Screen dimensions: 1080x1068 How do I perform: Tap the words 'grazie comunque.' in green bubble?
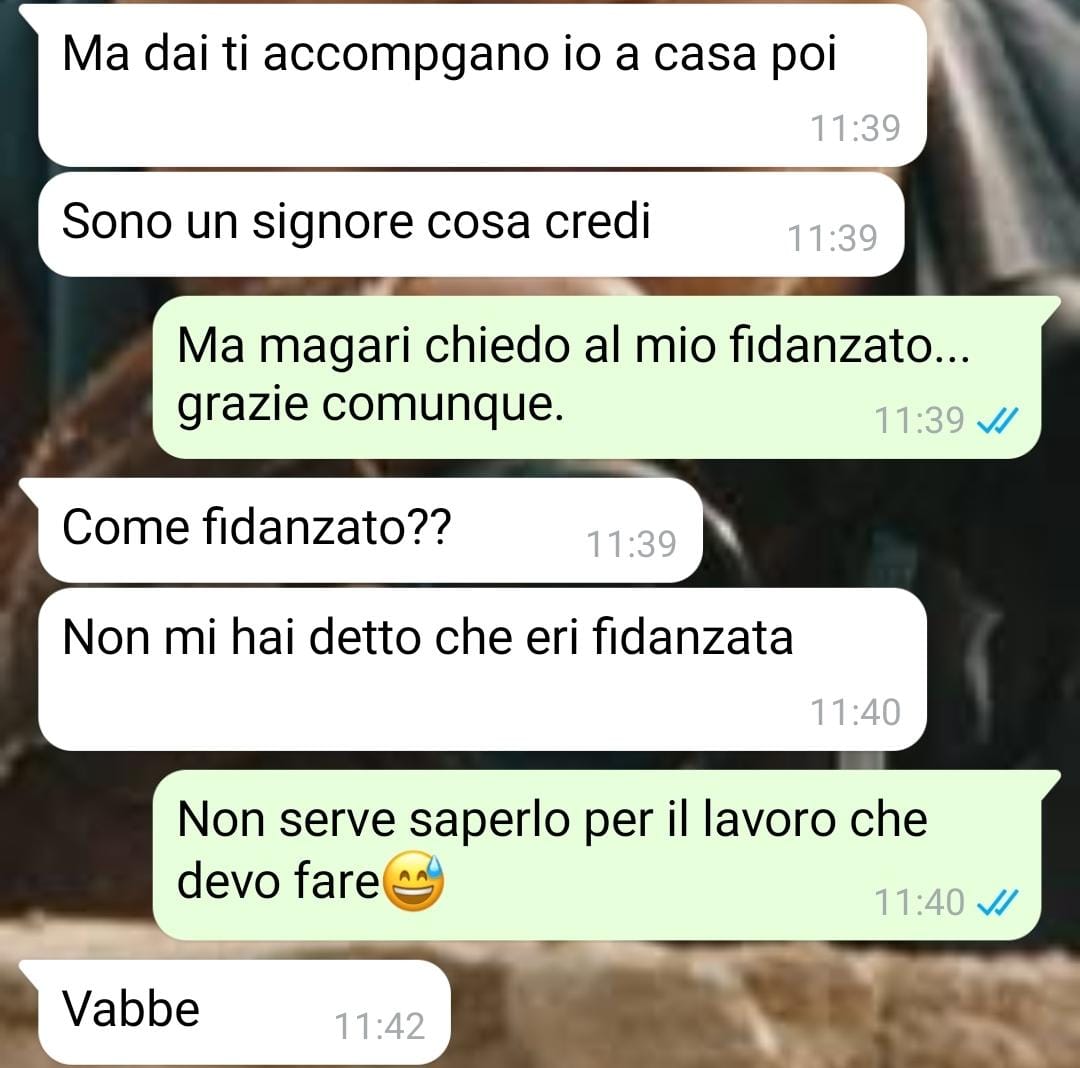tap(371, 405)
